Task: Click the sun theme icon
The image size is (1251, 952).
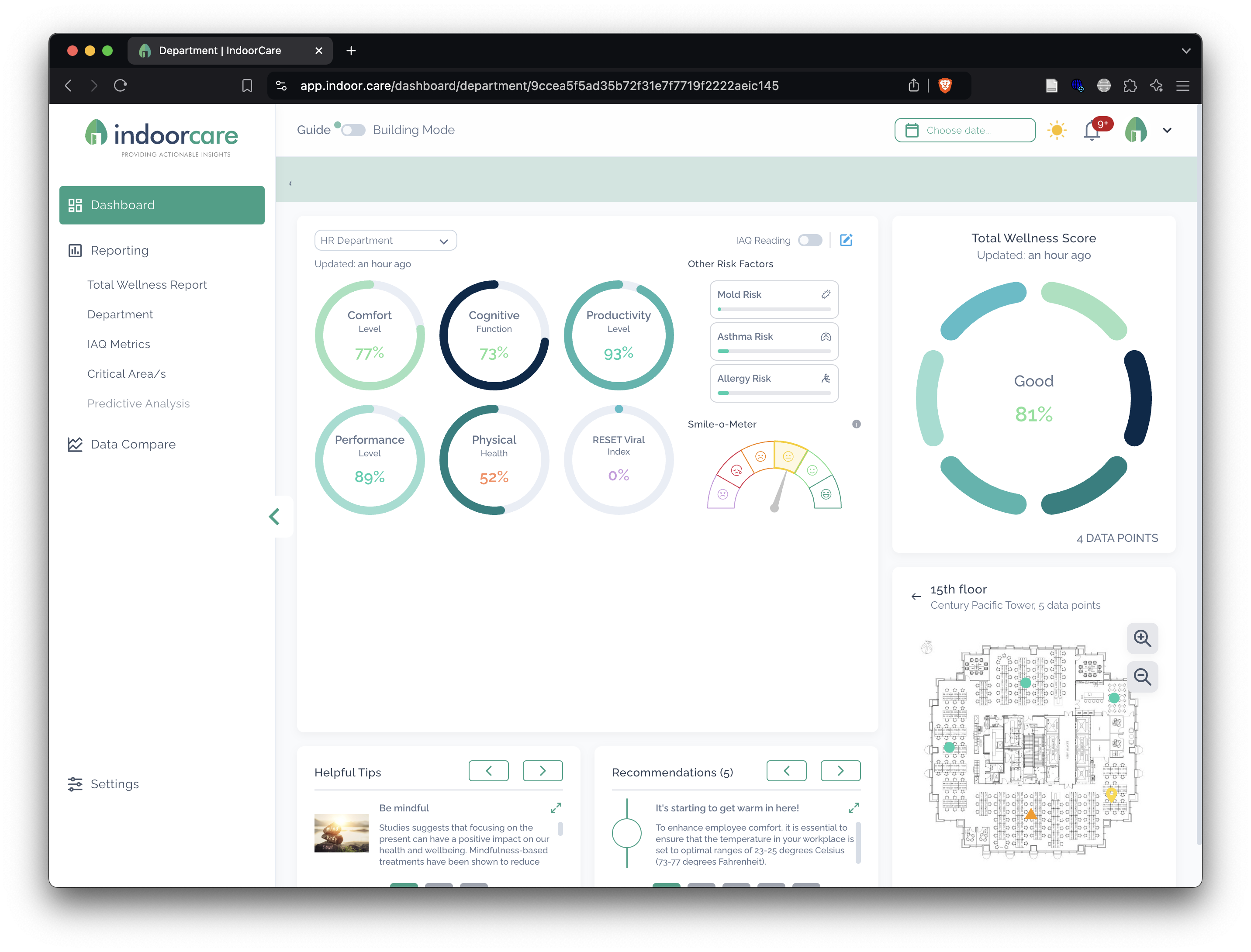Action: tap(1057, 130)
